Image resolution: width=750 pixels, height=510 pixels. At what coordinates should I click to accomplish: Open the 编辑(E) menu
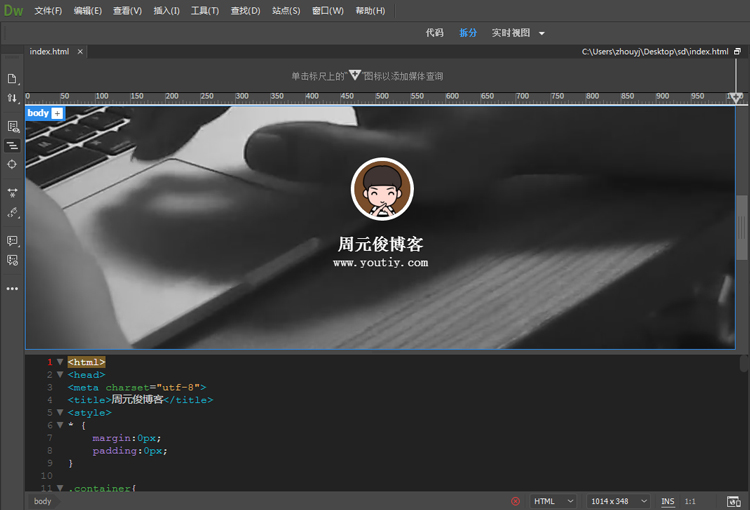[88, 11]
